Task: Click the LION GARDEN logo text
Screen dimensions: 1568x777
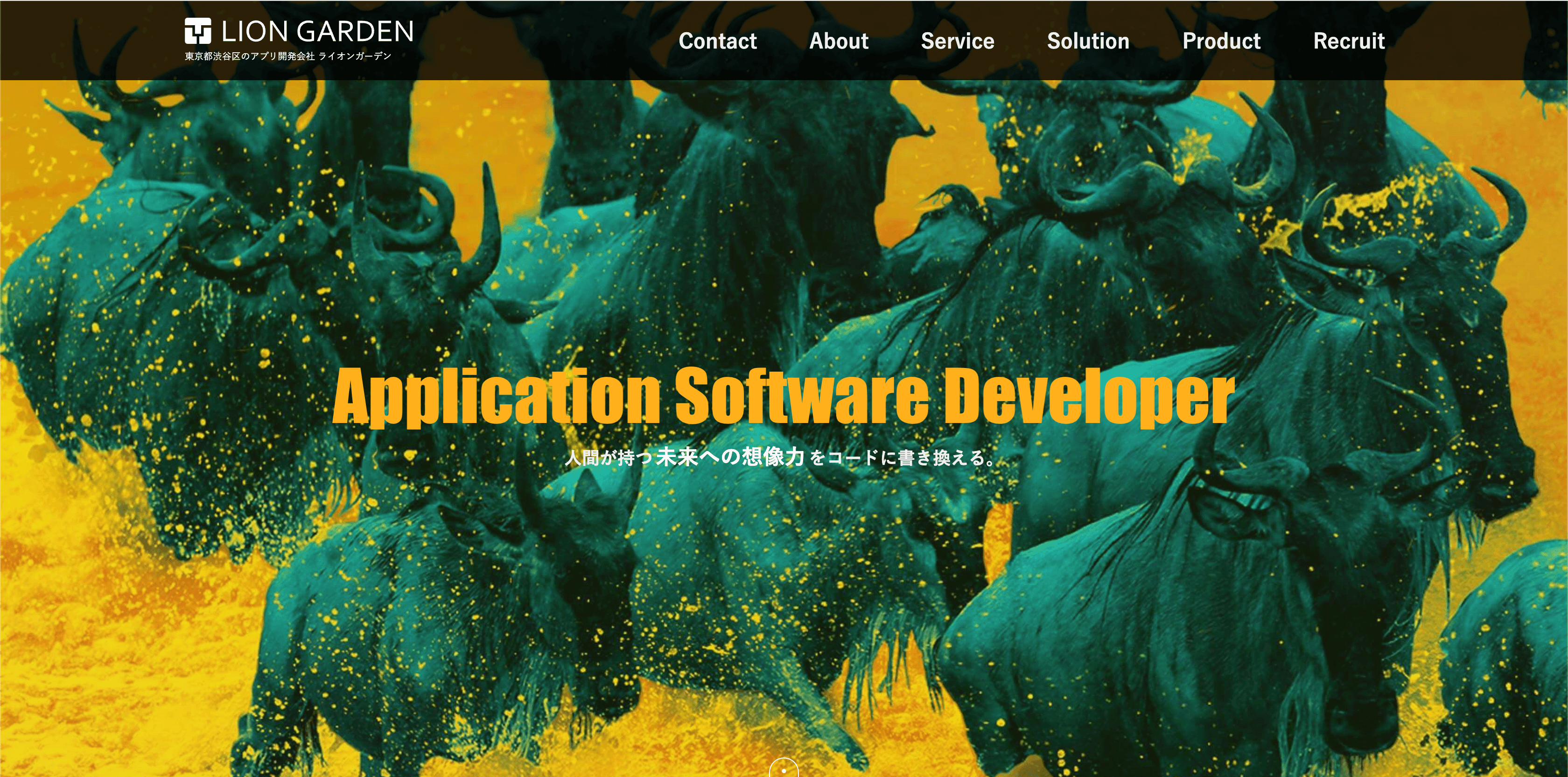Action: click(317, 31)
